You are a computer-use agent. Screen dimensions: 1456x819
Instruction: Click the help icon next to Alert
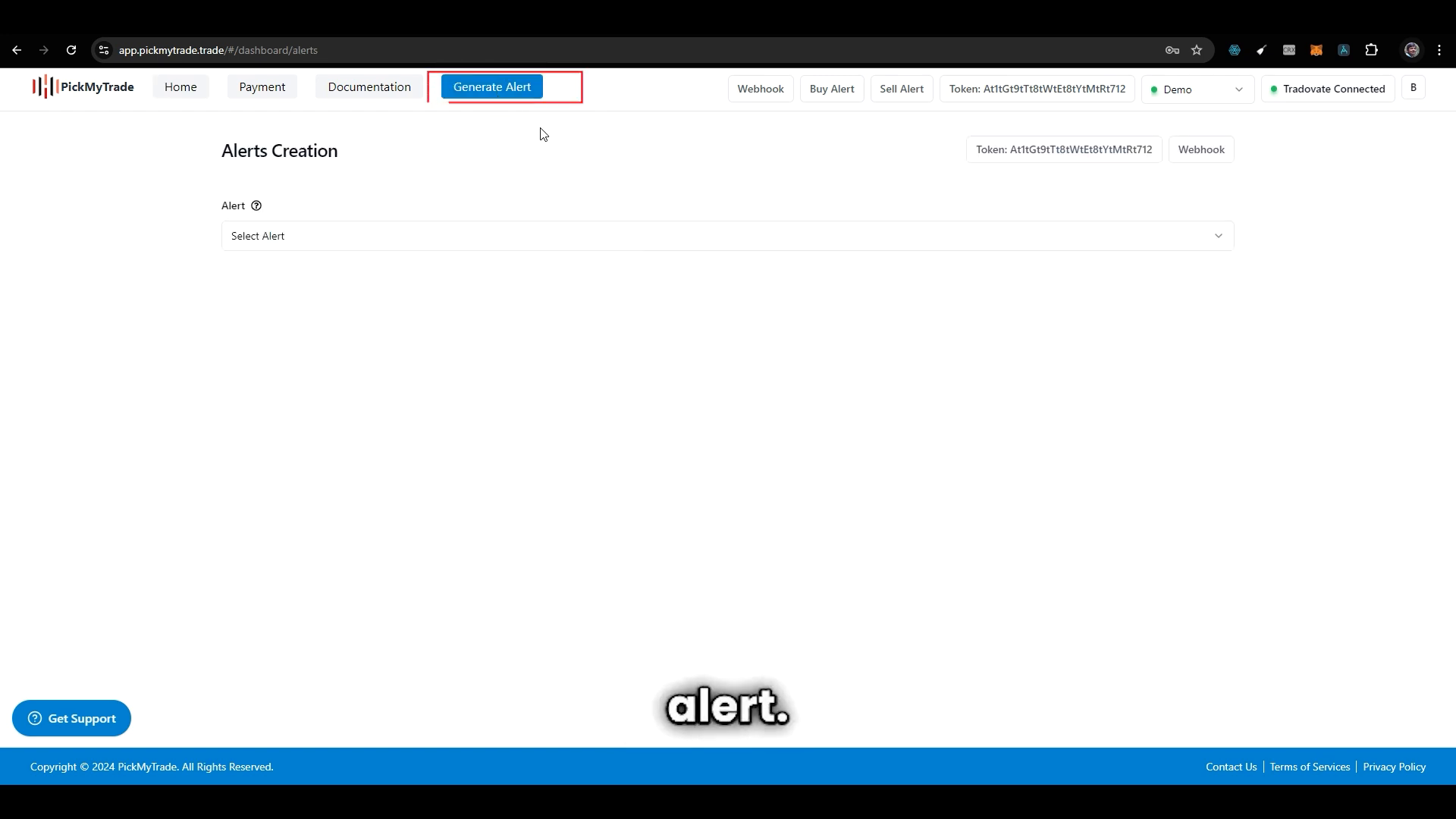[x=256, y=206]
